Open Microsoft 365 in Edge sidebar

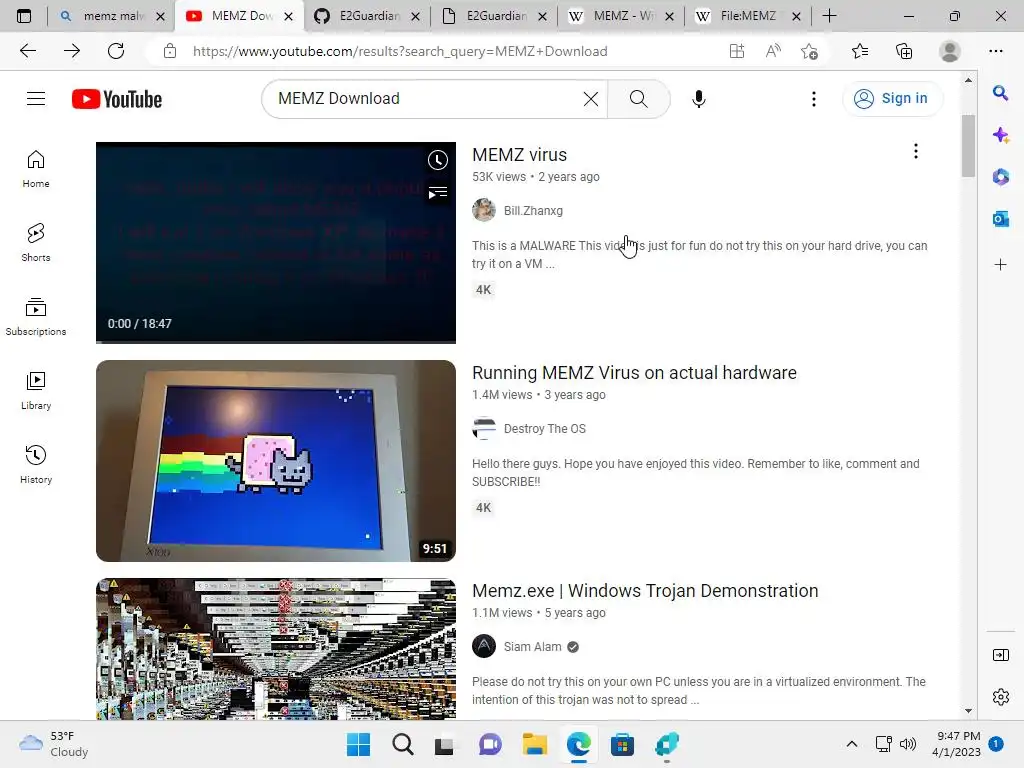[x=1000, y=177]
